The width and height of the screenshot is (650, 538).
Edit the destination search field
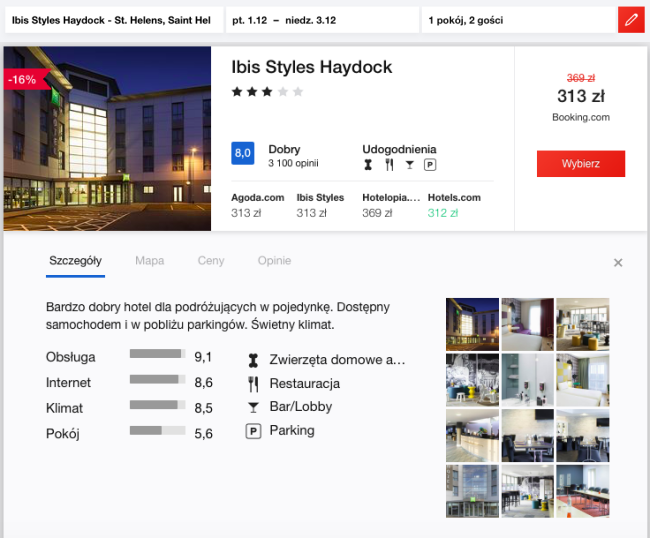tap(111, 20)
